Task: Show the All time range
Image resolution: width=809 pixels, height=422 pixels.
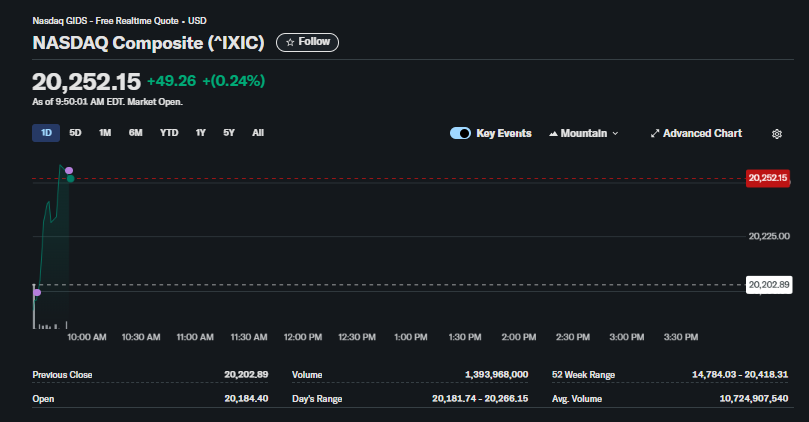Action: [x=258, y=133]
